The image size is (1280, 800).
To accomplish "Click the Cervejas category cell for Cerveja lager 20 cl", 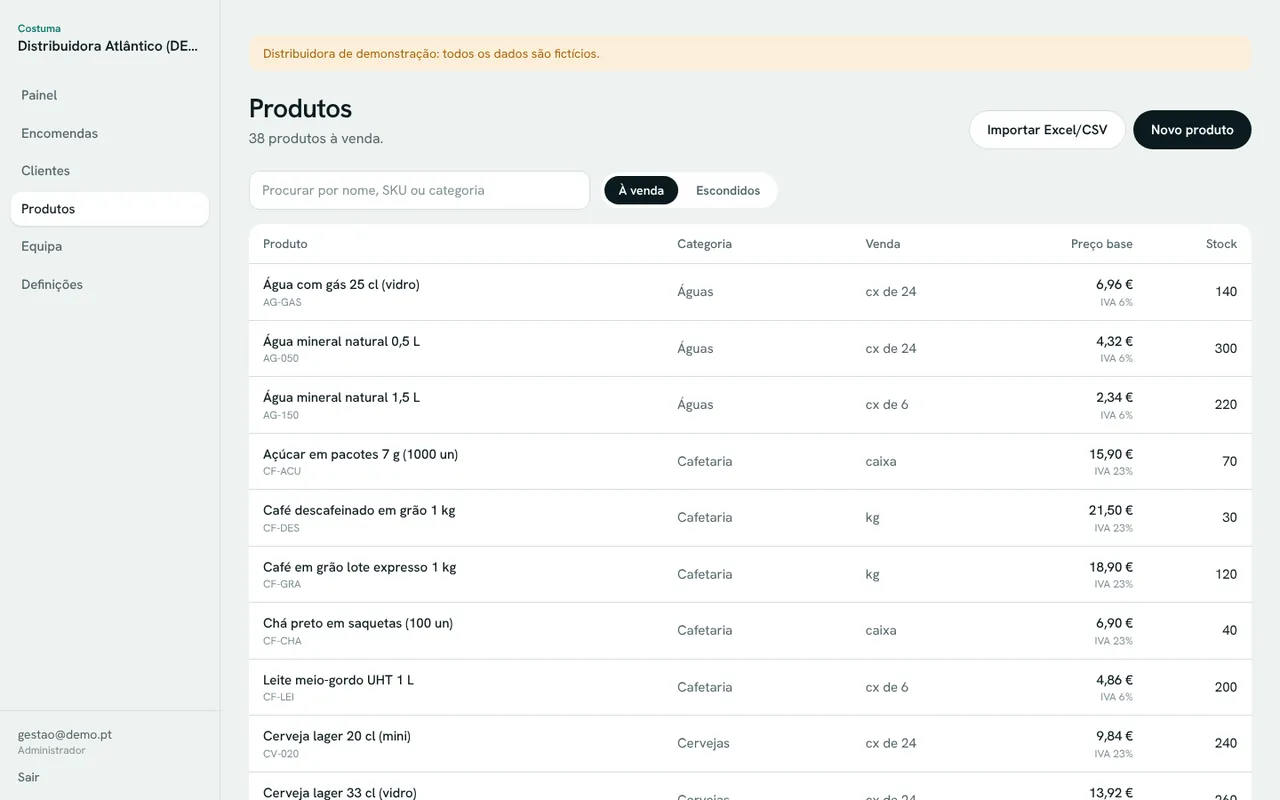I will click(x=703, y=743).
